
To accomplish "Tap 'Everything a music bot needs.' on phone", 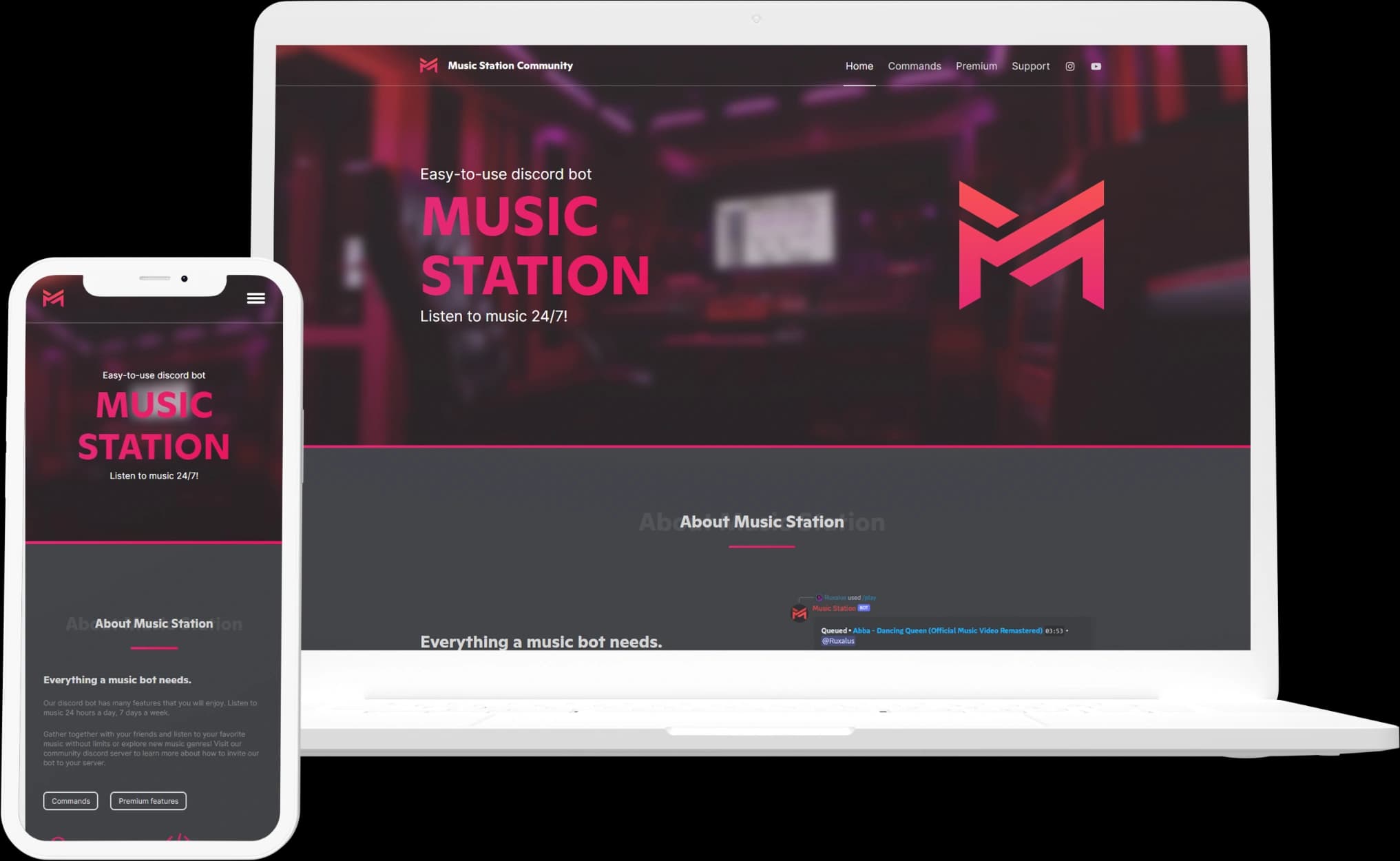I will coord(117,680).
